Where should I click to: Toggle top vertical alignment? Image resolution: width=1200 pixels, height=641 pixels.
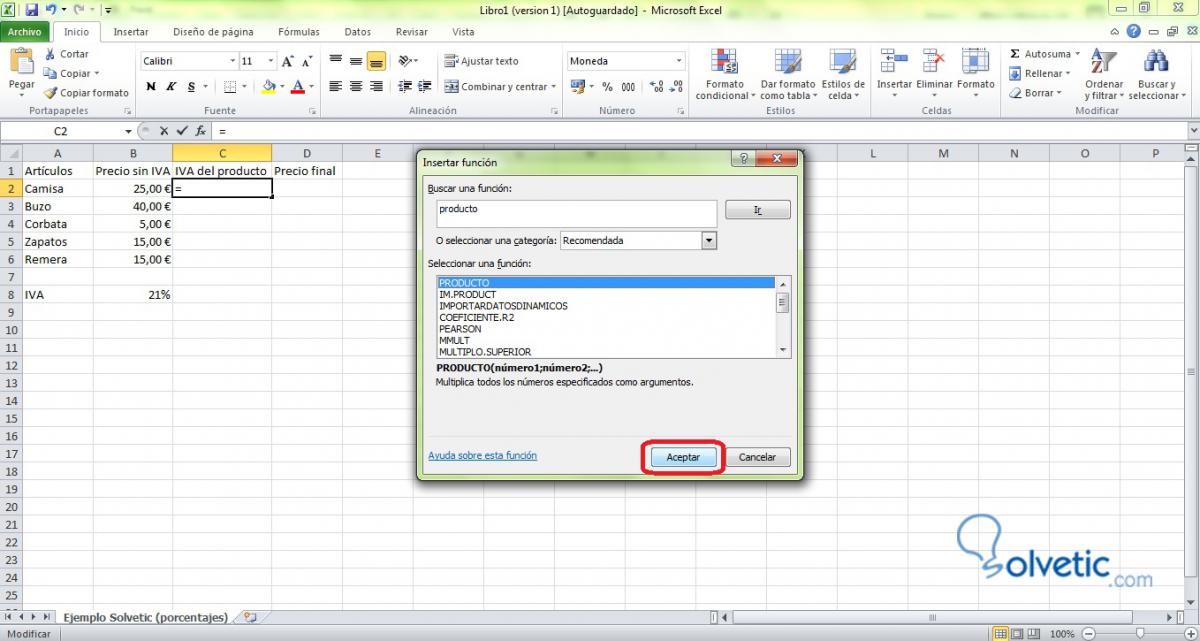336,61
